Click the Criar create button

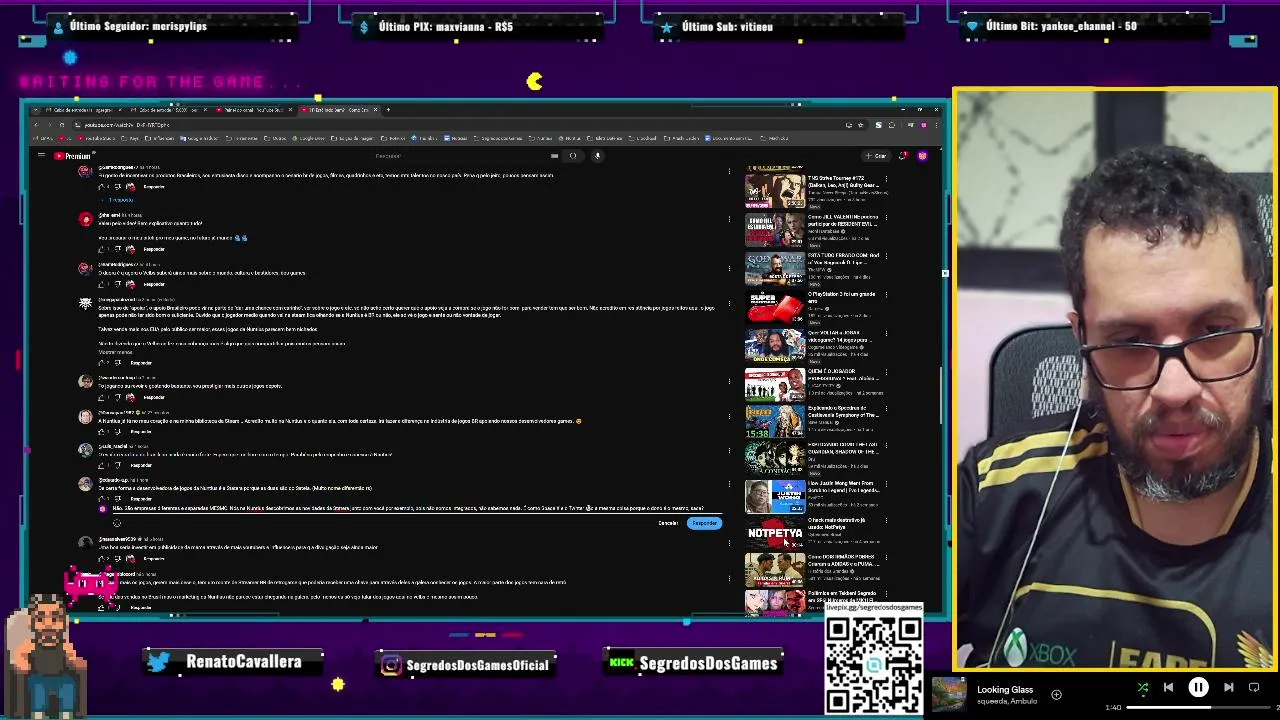pos(877,155)
